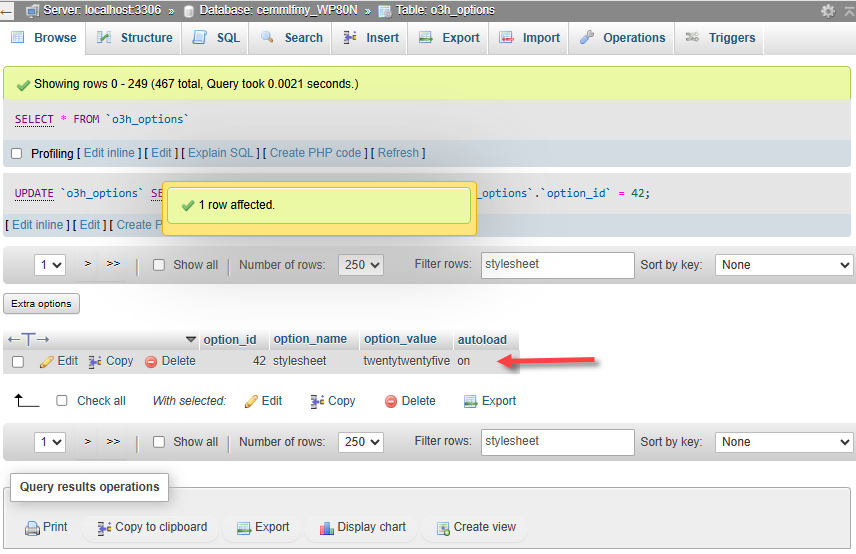
Task: Open the top page number dropdown
Action: click(x=50, y=265)
